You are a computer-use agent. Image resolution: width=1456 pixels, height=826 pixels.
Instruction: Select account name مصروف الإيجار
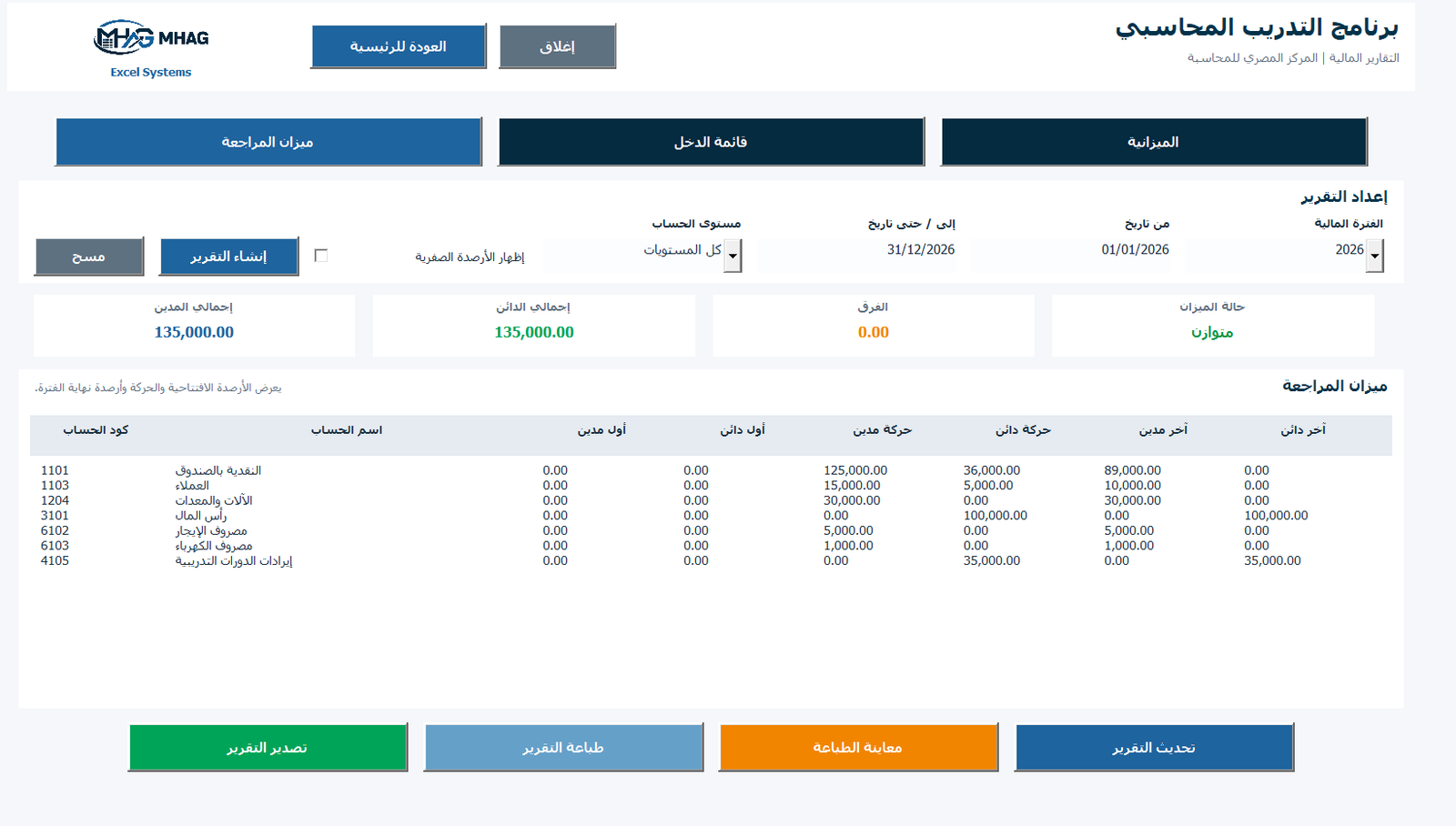coord(211,530)
